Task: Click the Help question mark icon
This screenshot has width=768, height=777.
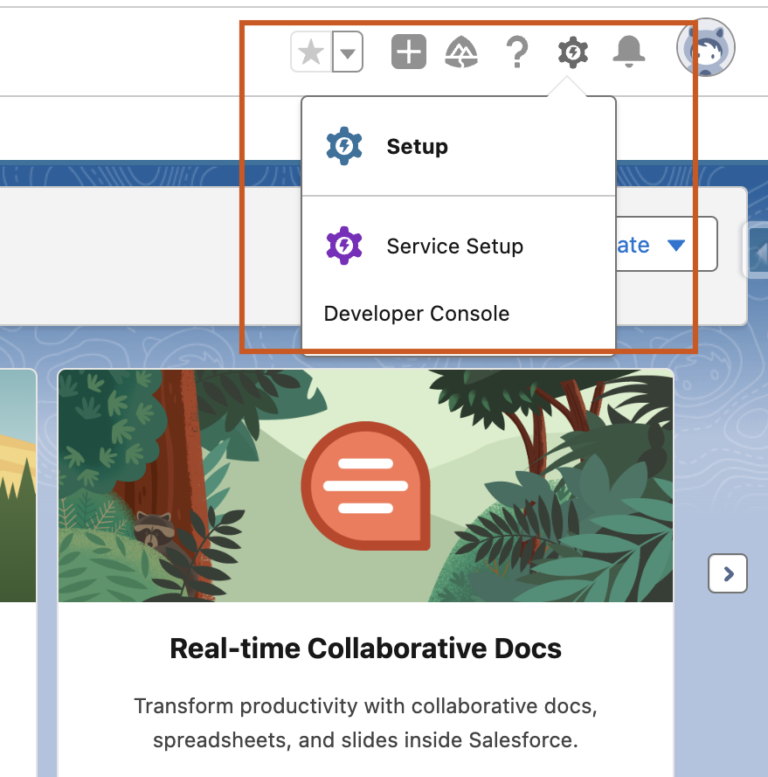Action: pyautogui.click(x=516, y=52)
